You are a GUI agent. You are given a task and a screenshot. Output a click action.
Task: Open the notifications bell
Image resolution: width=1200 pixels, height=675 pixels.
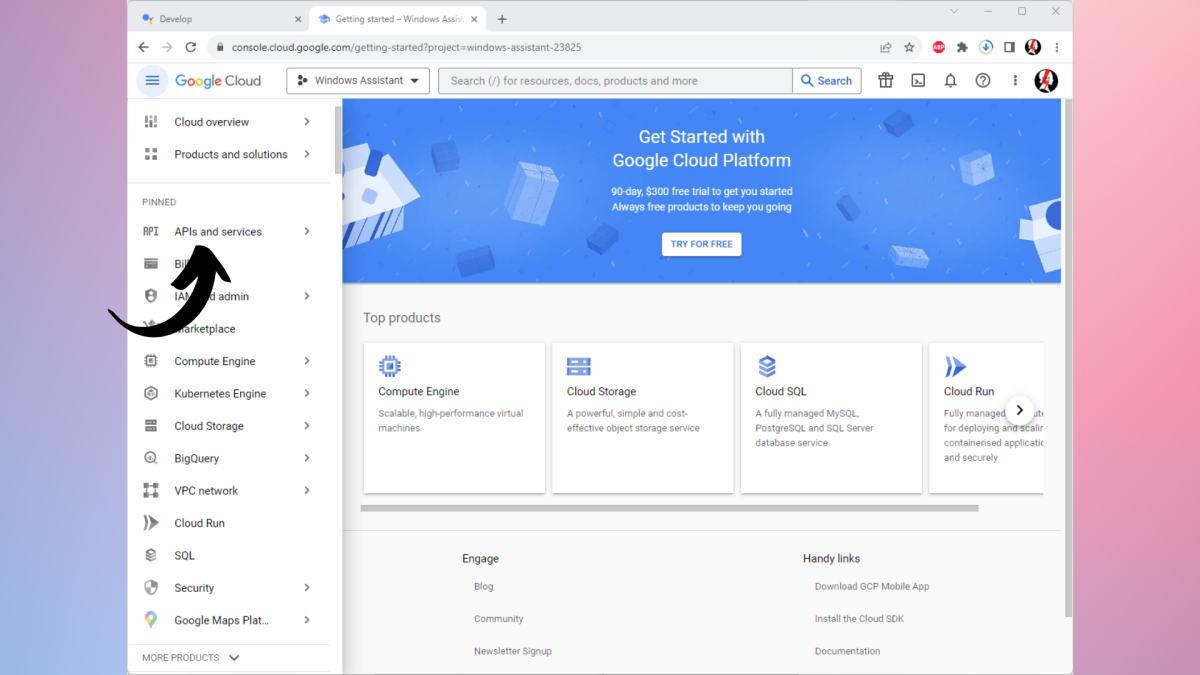[x=950, y=81]
